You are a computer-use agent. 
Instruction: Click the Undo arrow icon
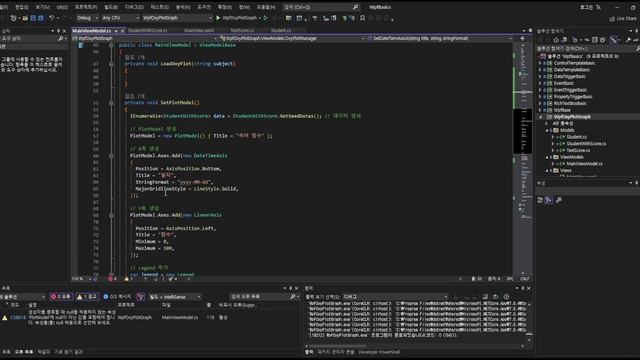(51, 18)
